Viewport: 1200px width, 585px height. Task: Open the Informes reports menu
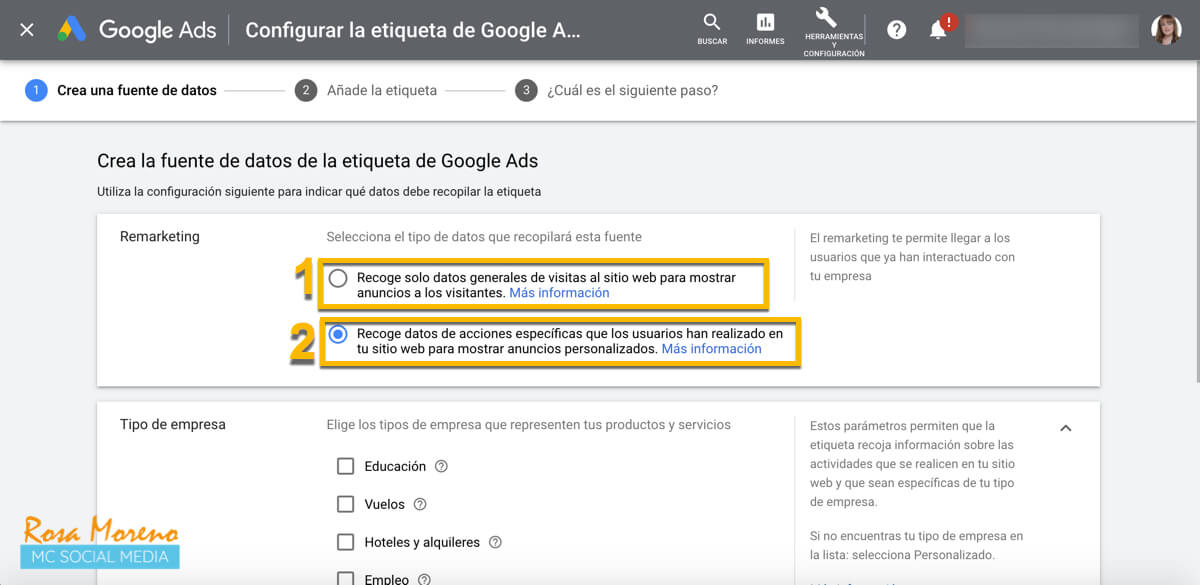[765, 28]
